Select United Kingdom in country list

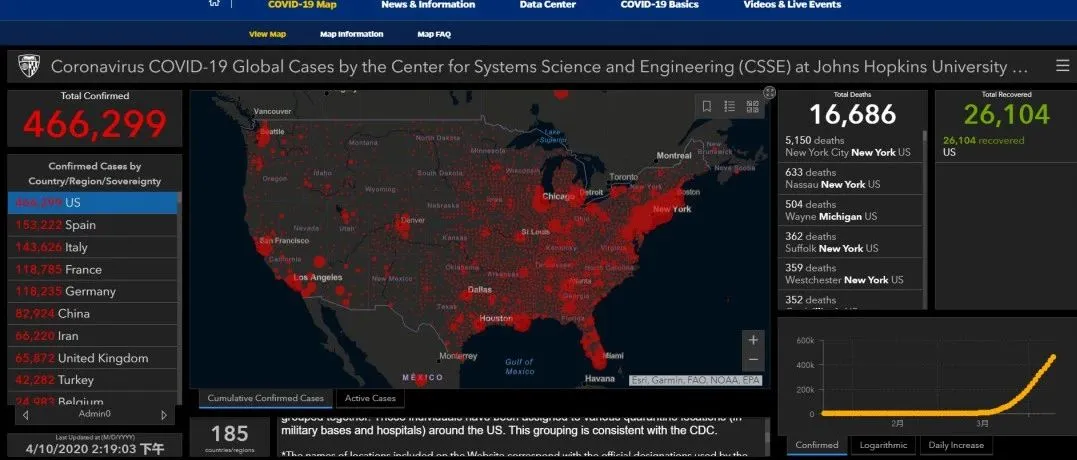92,358
